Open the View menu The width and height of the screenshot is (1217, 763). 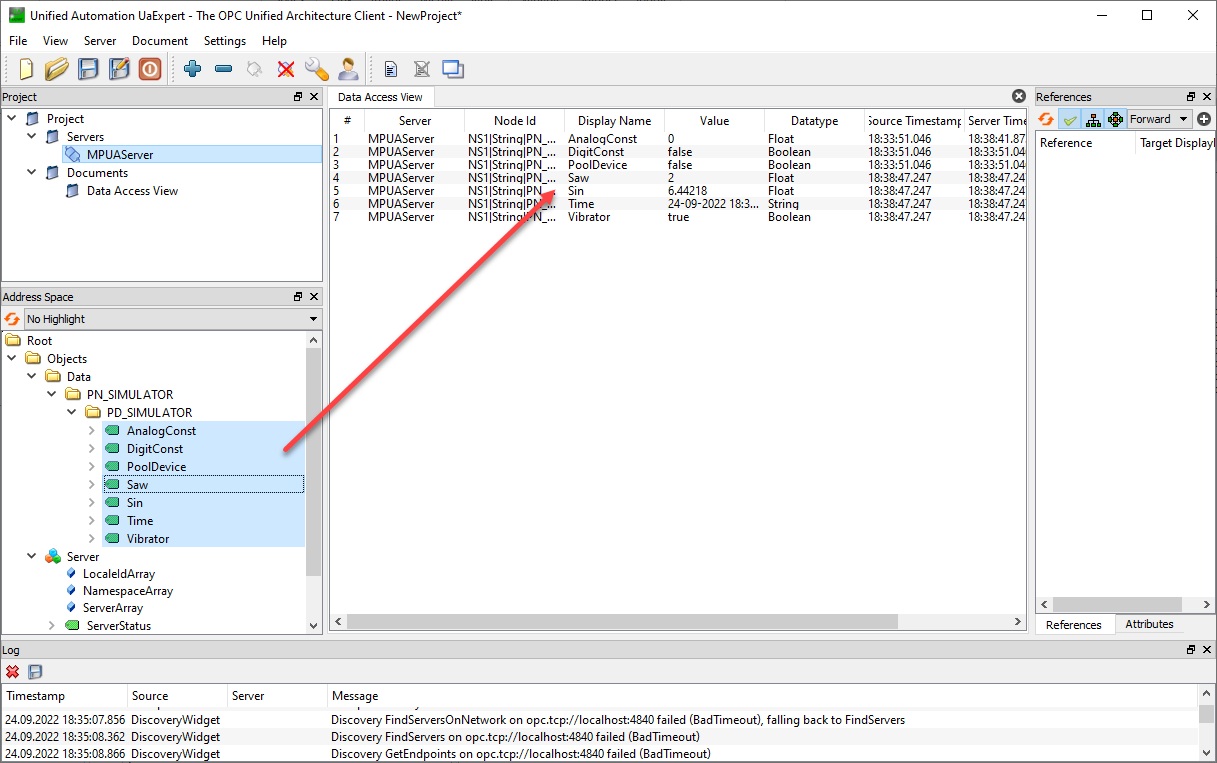click(x=56, y=41)
